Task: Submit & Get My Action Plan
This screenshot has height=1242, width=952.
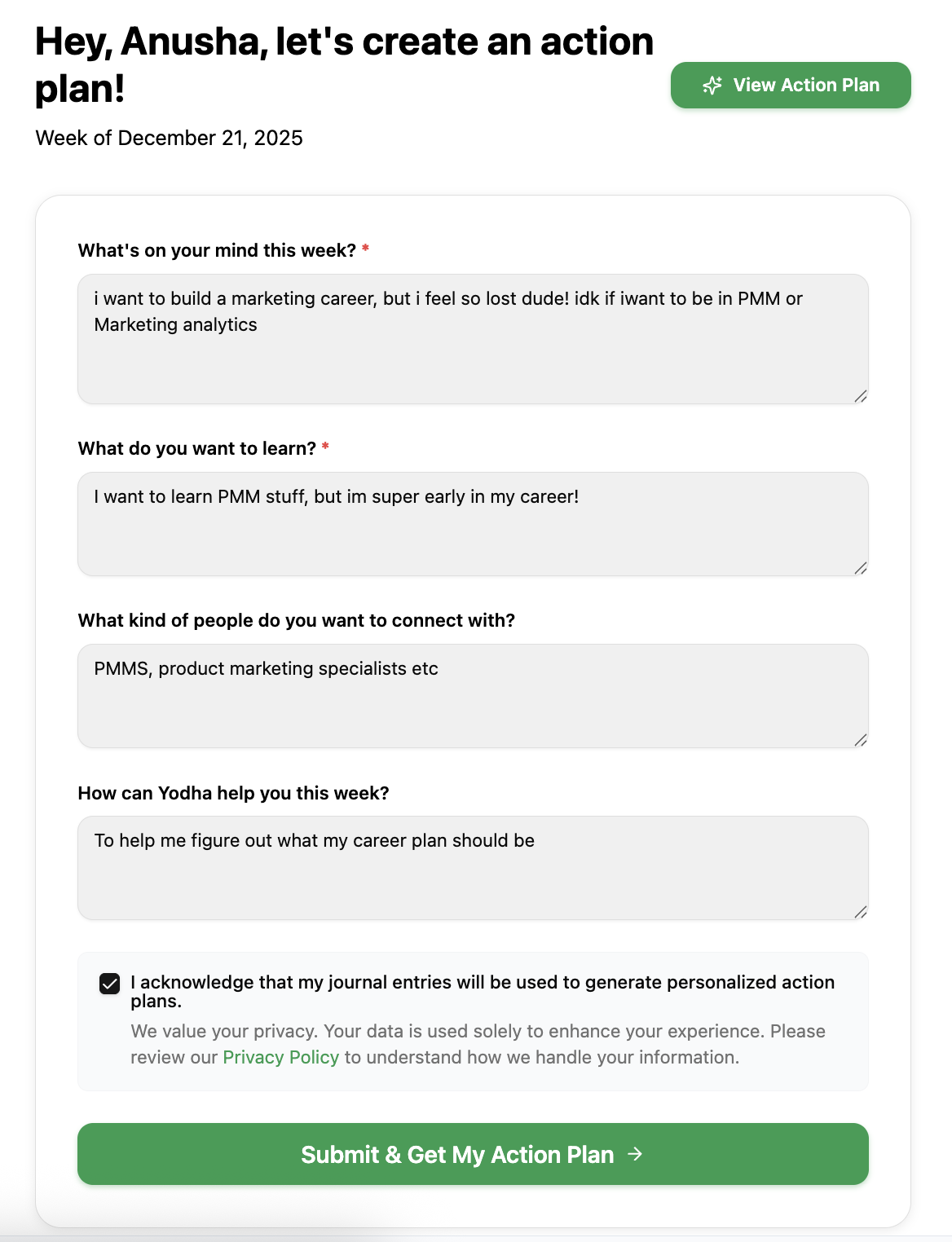Action: (473, 1154)
